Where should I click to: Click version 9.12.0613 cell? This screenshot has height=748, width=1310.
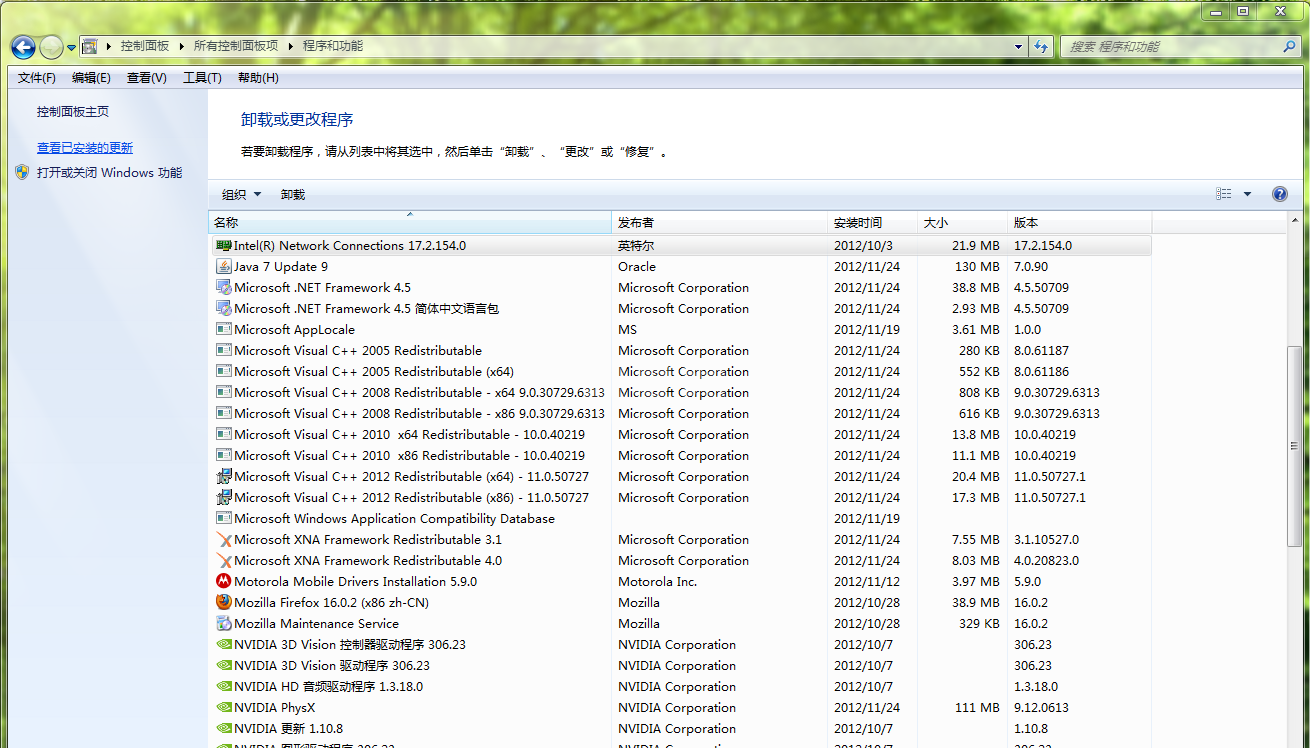(x=1041, y=707)
